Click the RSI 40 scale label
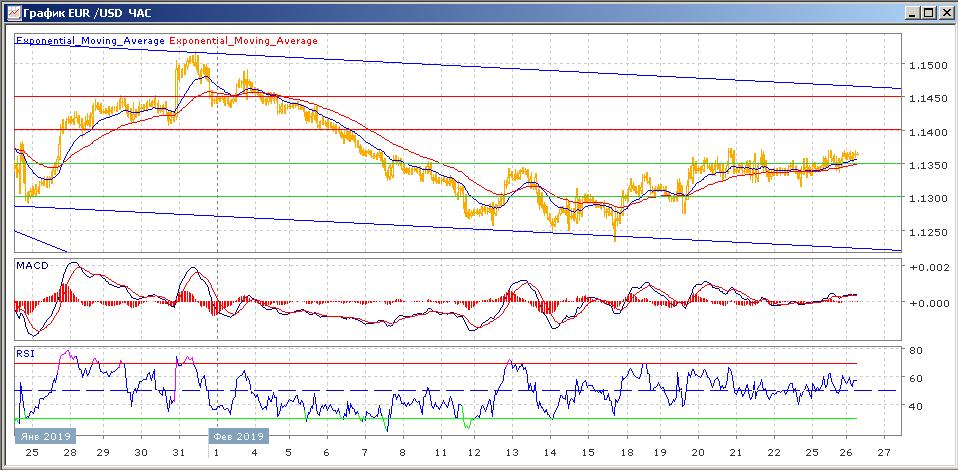Screen dimensions: 958x471 tap(916, 406)
